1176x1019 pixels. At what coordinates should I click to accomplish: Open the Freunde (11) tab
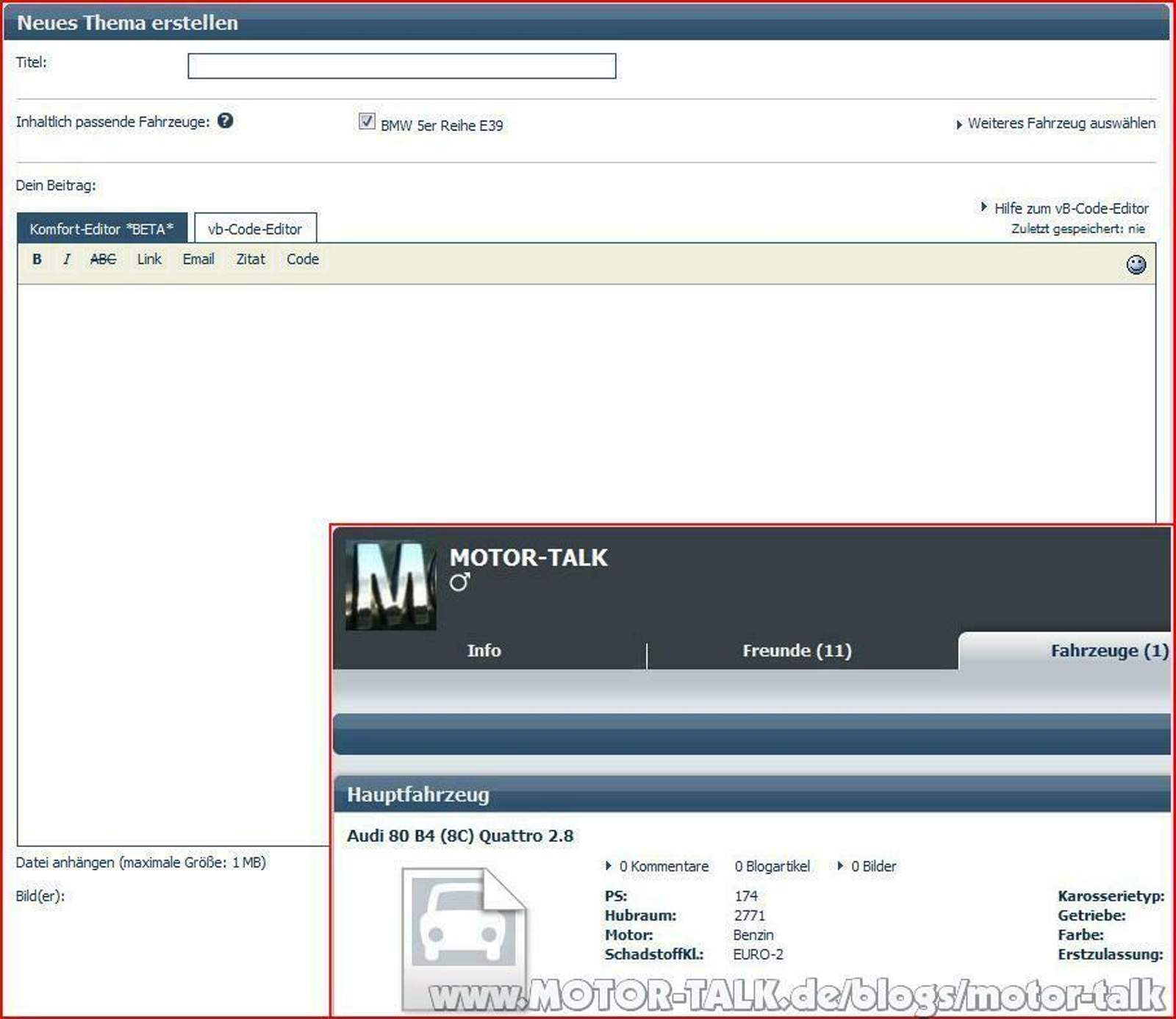[x=797, y=651]
